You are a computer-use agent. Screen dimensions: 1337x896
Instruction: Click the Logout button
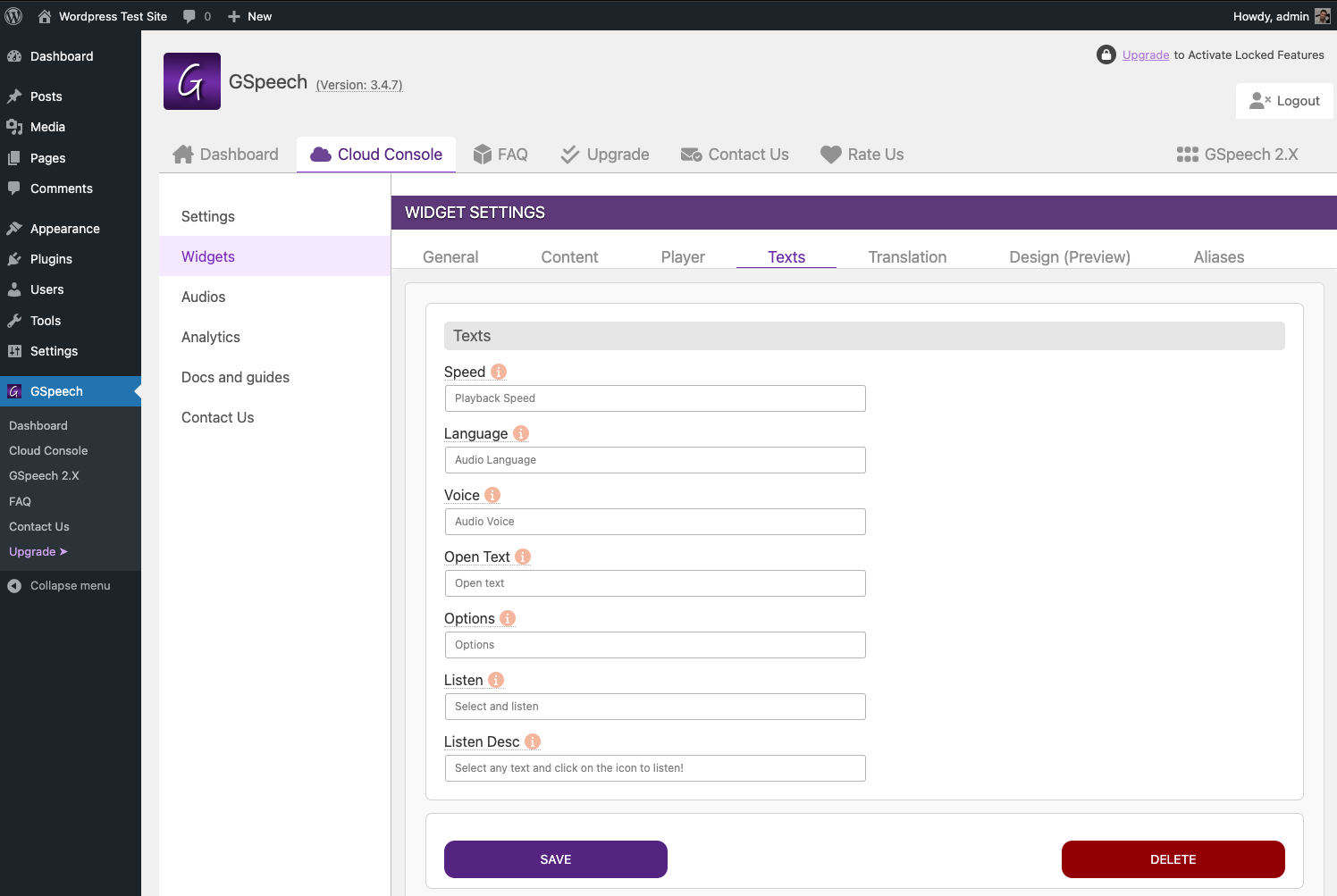point(1284,101)
